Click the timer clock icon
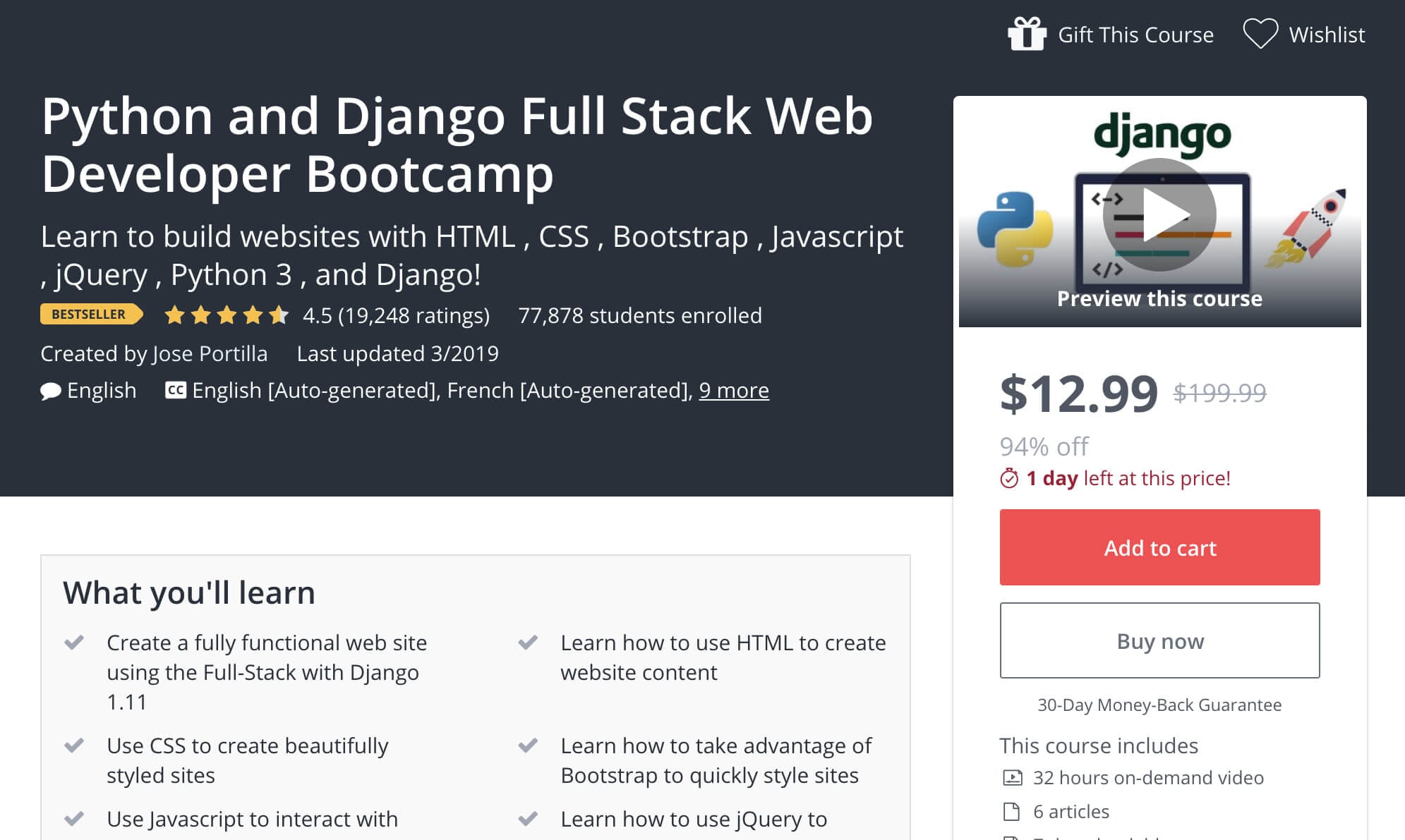 (x=1009, y=478)
